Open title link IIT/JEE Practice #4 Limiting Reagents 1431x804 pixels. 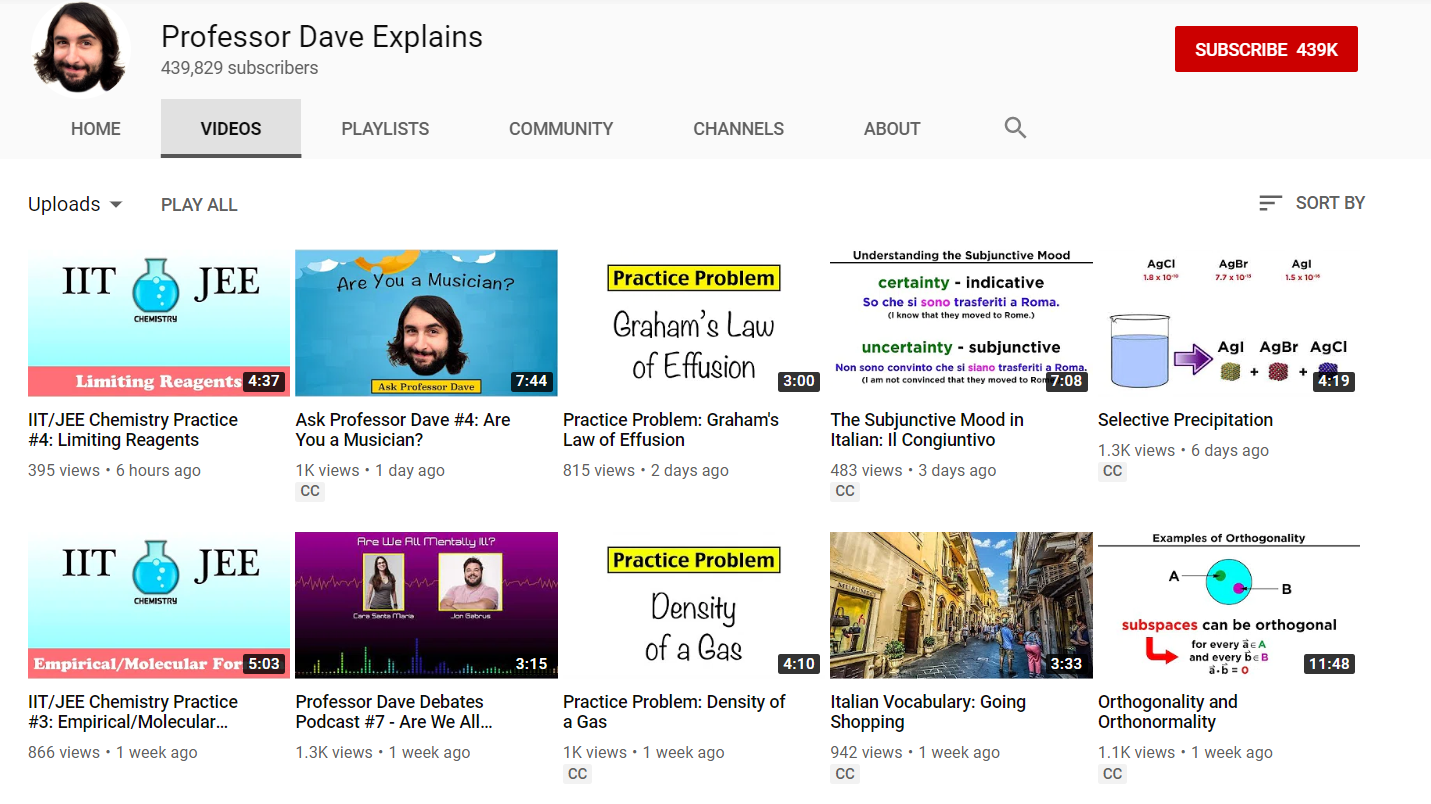tap(133, 430)
